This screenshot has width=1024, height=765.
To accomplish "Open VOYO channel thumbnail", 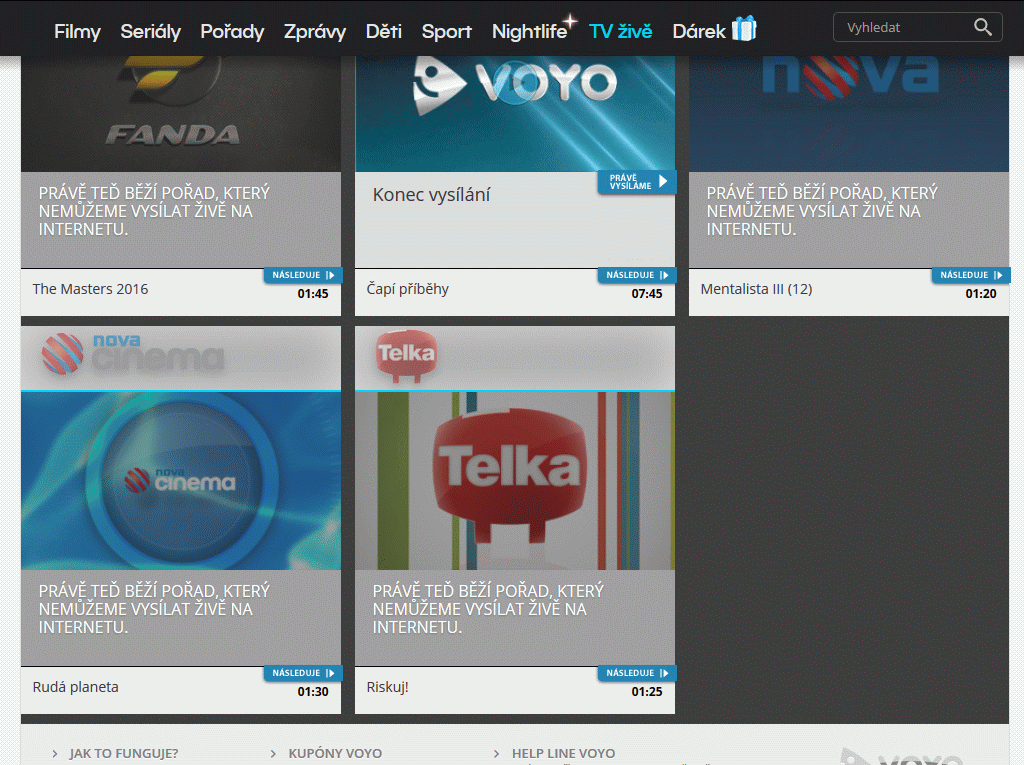I will (x=515, y=114).
